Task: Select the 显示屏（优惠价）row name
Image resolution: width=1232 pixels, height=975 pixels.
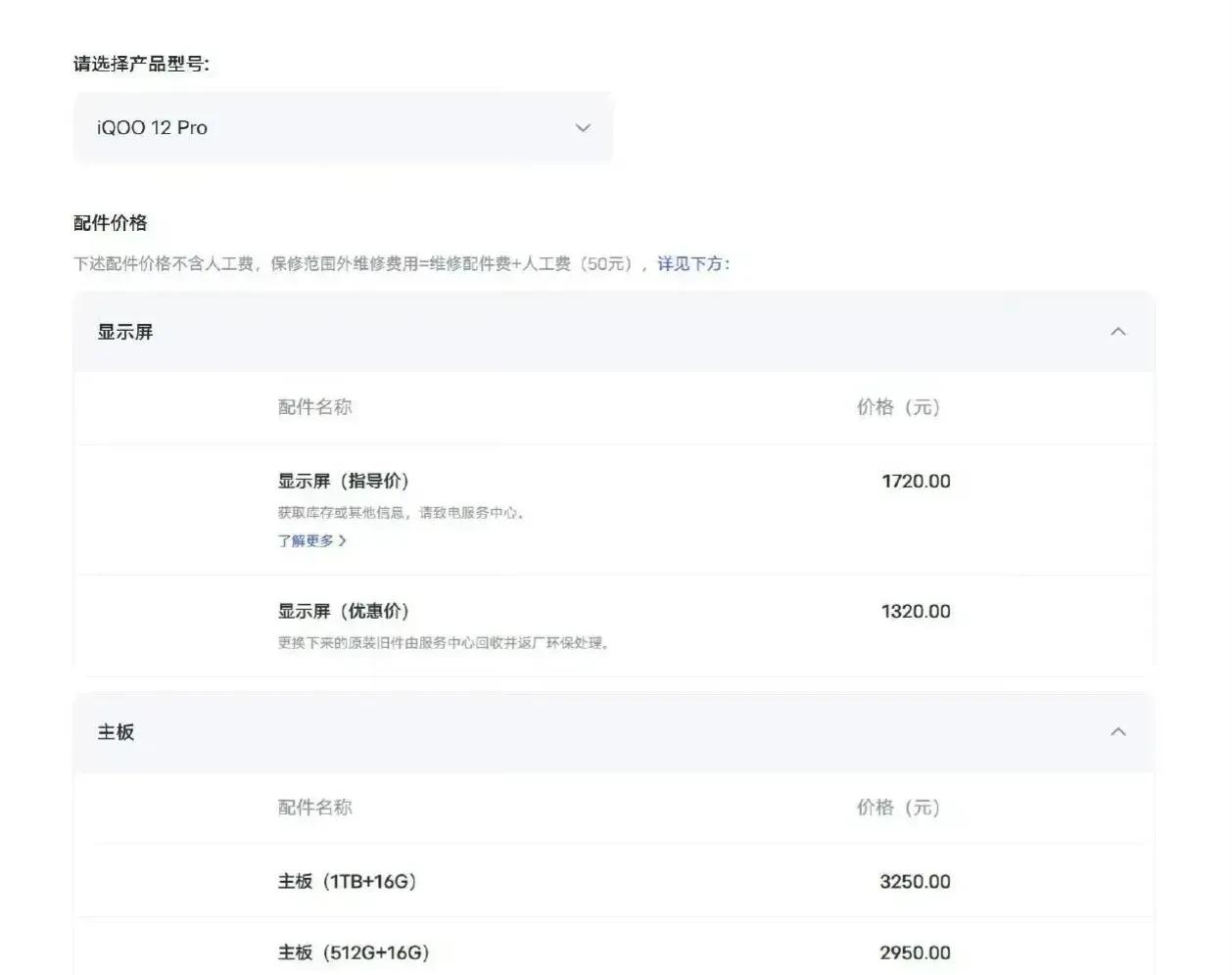Action: click(343, 611)
